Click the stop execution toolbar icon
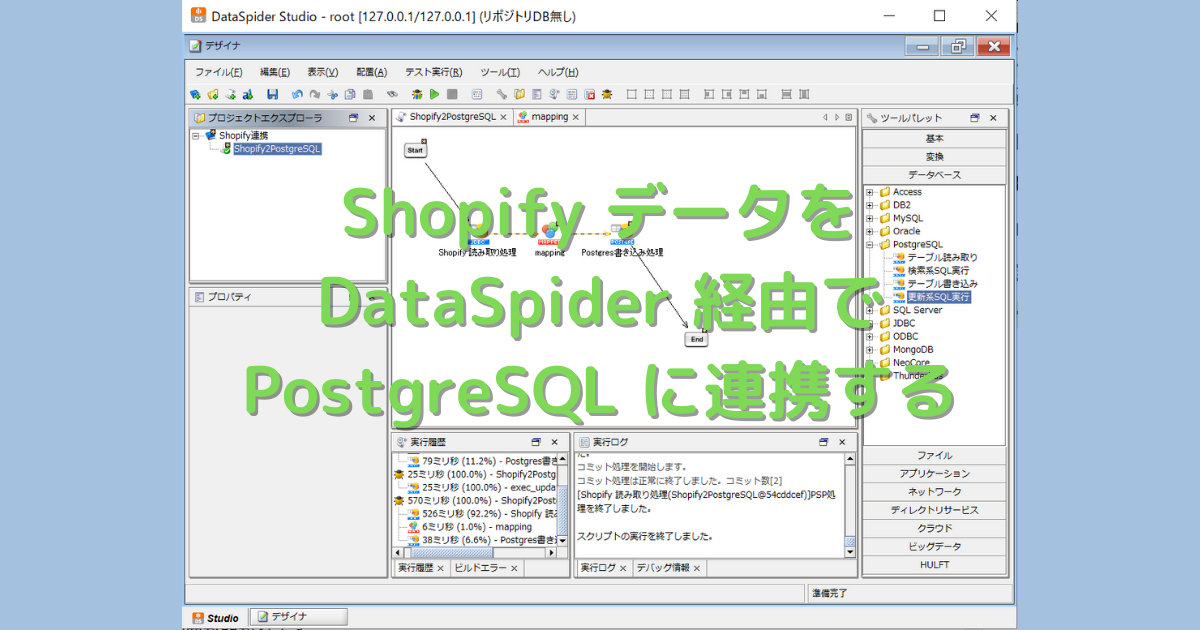1200x630 pixels. pyautogui.click(x=452, y=94)
